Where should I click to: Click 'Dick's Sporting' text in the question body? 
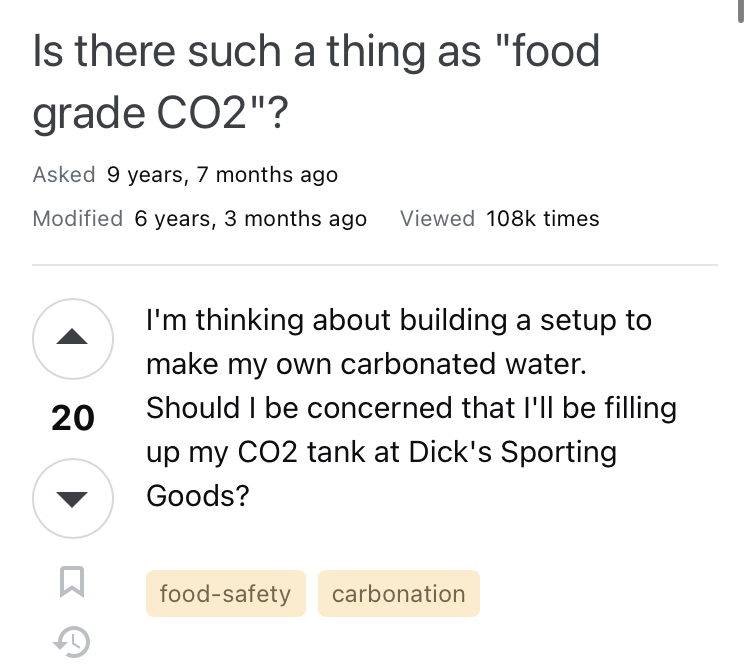pos(513,452)
